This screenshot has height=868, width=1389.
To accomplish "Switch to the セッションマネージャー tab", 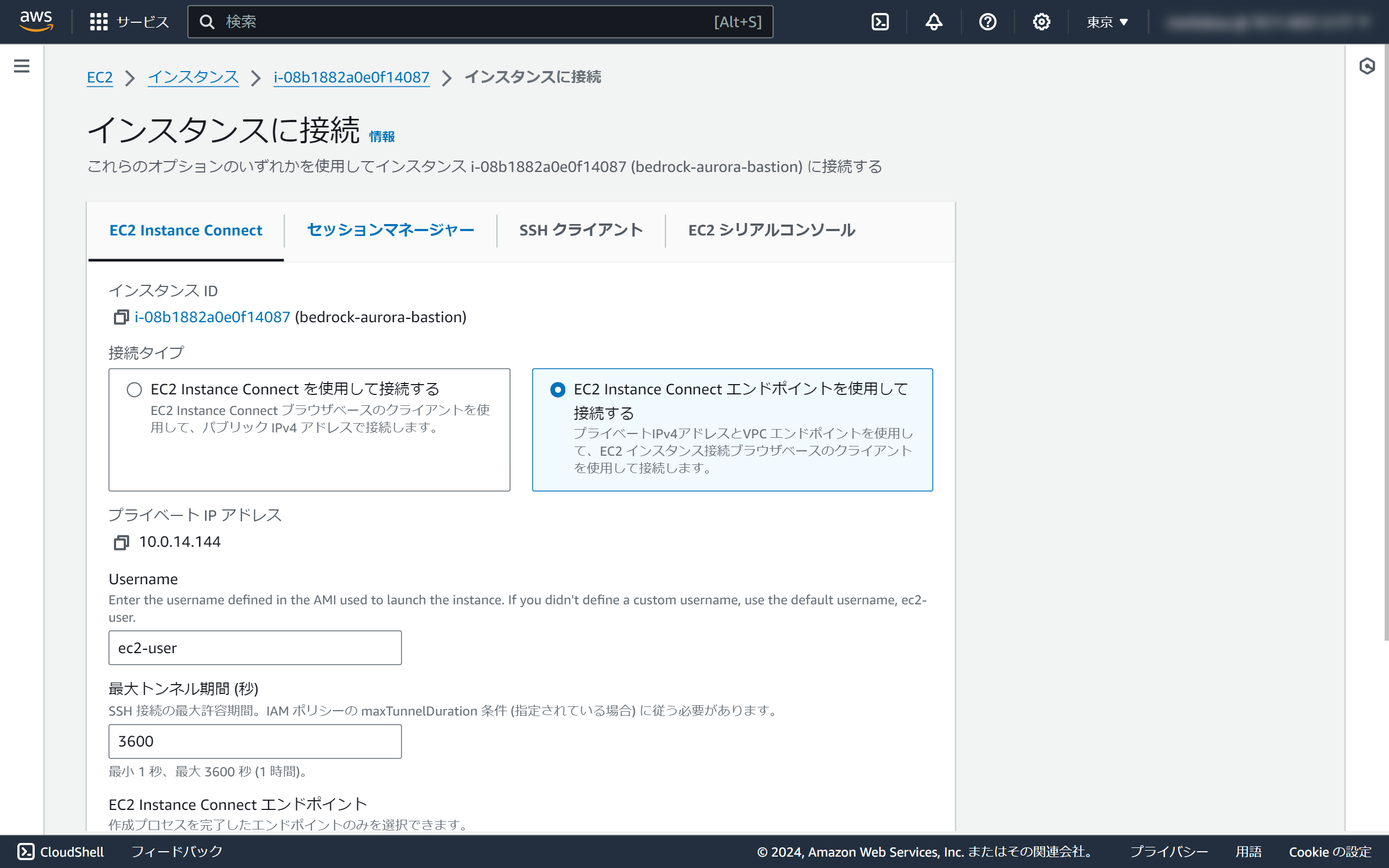I will pyautogui.click(x=390, y=230).
